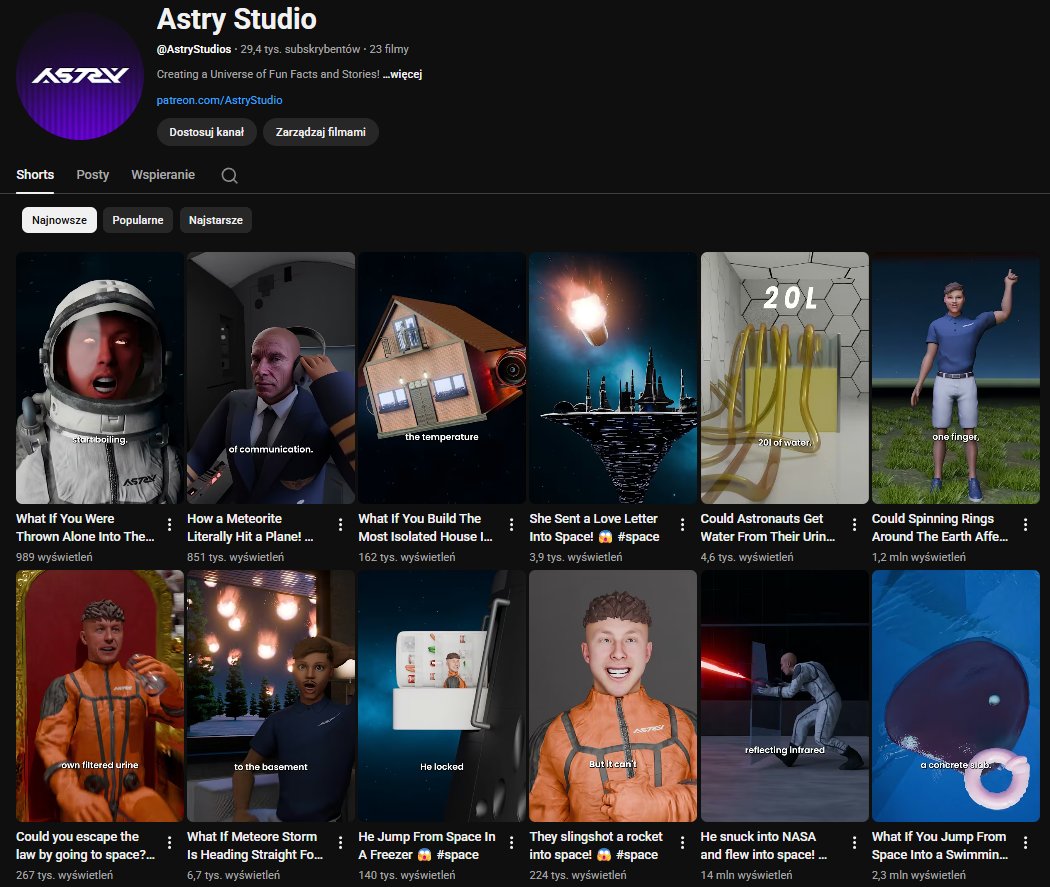Open options menu for 'Could Spinning Rings' short
The image size is (1050, 887).
pos(1025,524)
